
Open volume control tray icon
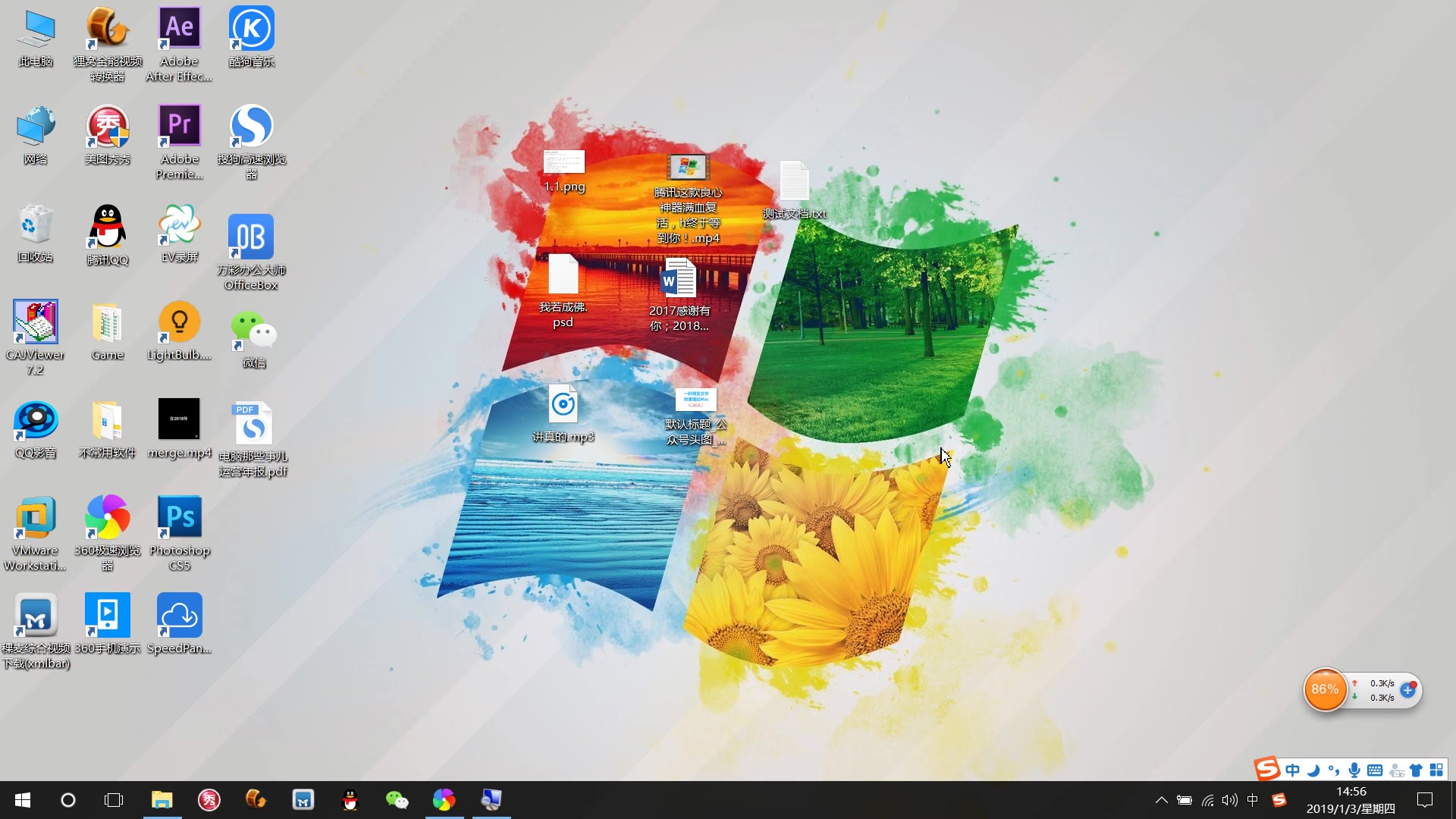(1229, 800)
